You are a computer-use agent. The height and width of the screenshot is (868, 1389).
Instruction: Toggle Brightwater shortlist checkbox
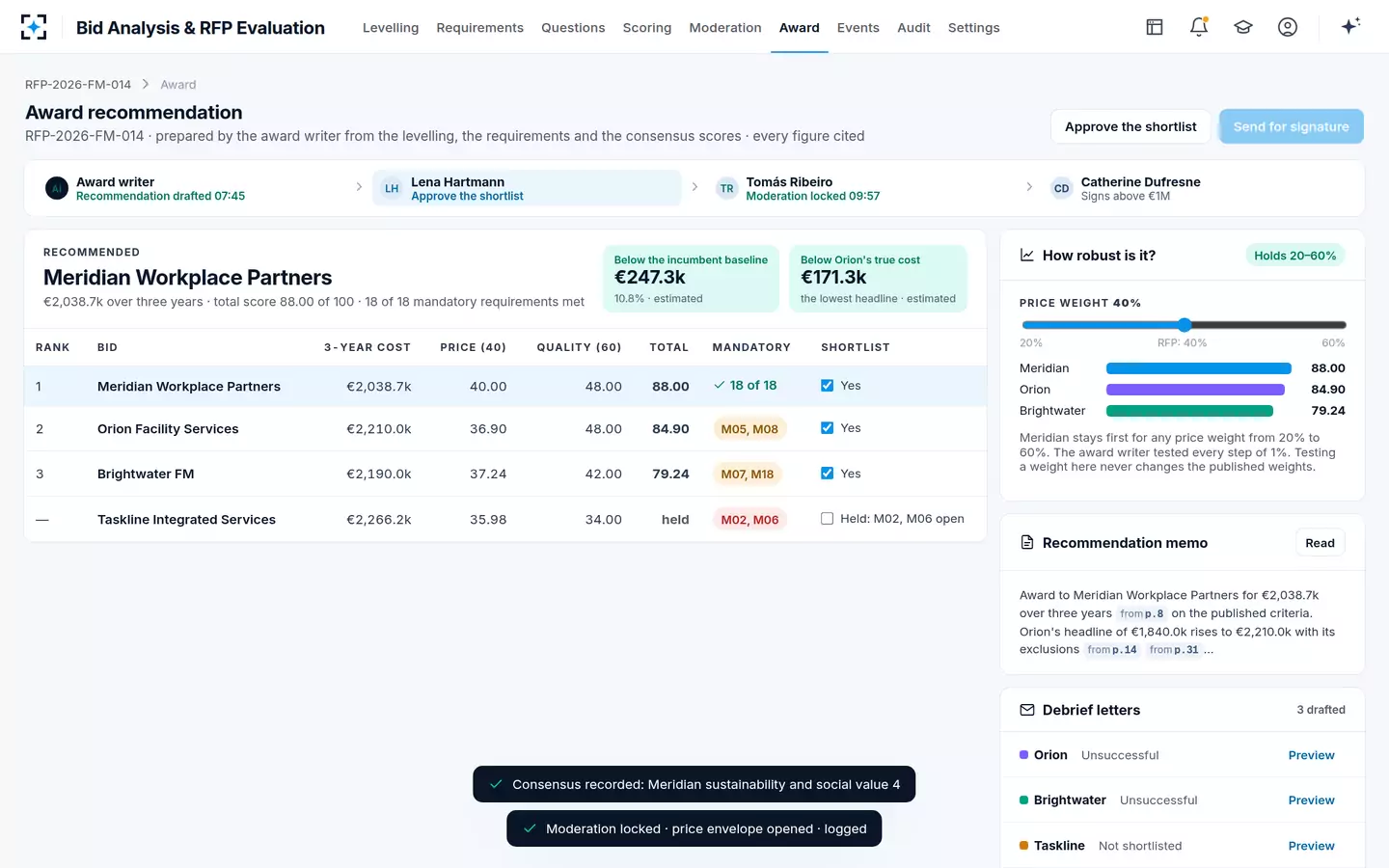click(827, 474)
